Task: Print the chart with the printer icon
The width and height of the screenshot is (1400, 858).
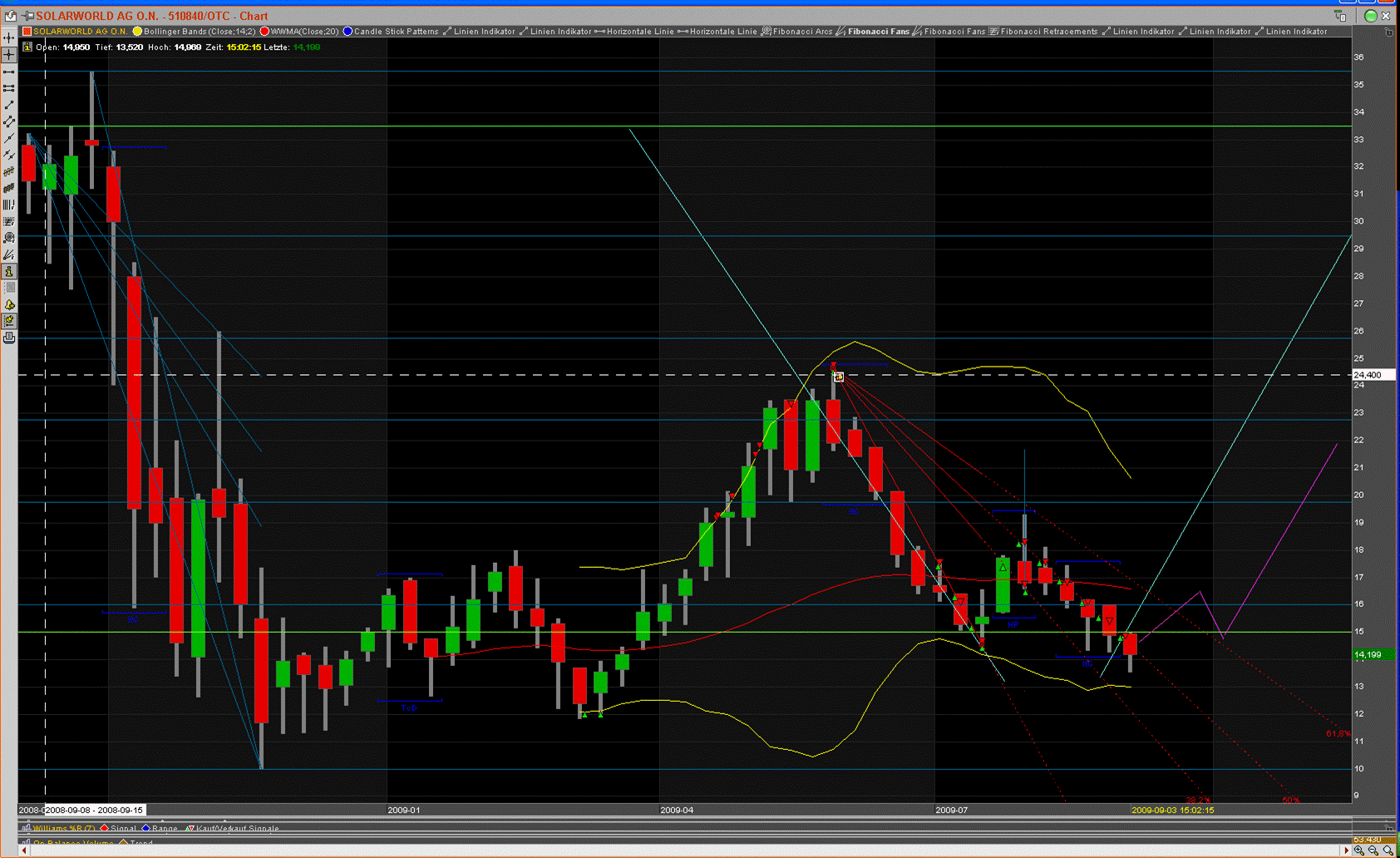Action: 9,338
